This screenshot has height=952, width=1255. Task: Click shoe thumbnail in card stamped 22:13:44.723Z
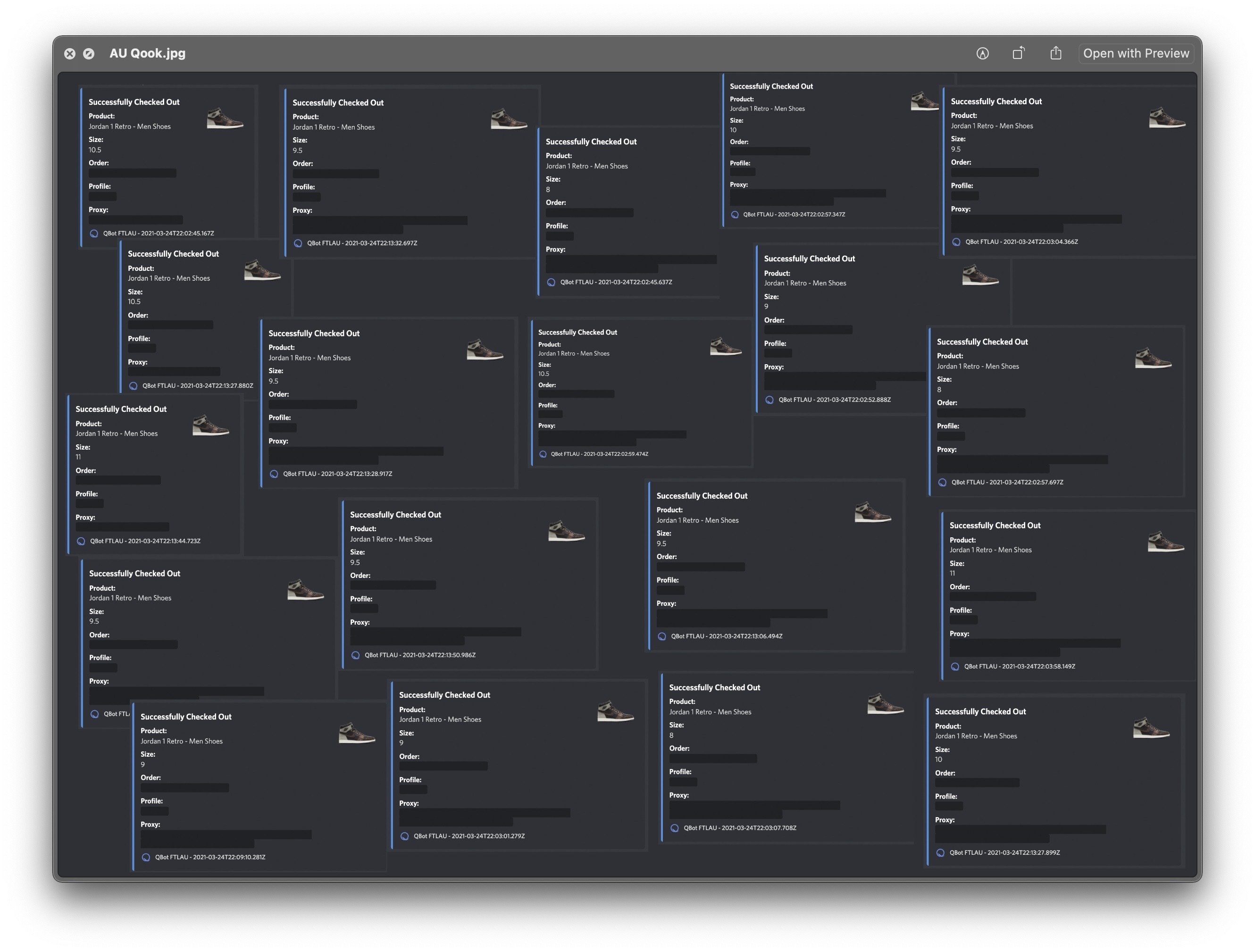[x=210, y=425]
